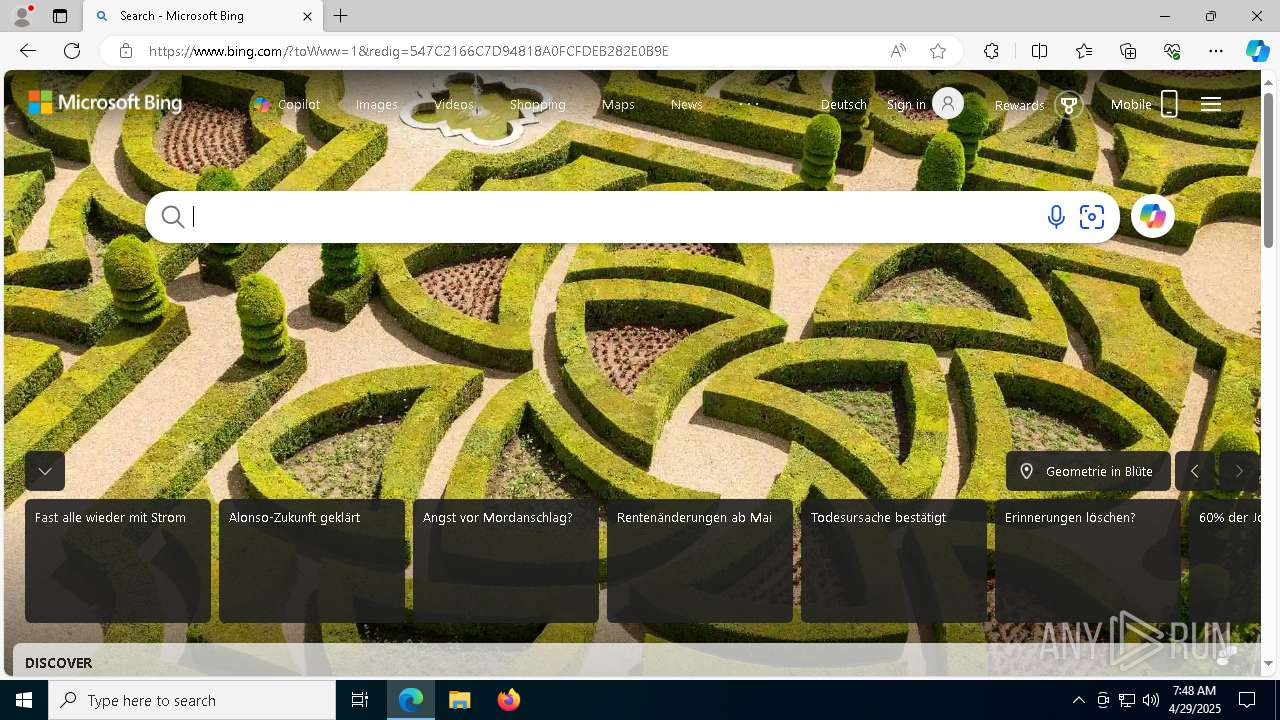
Task: Open Rewards trophy icon
Action: click(1069, 104)
